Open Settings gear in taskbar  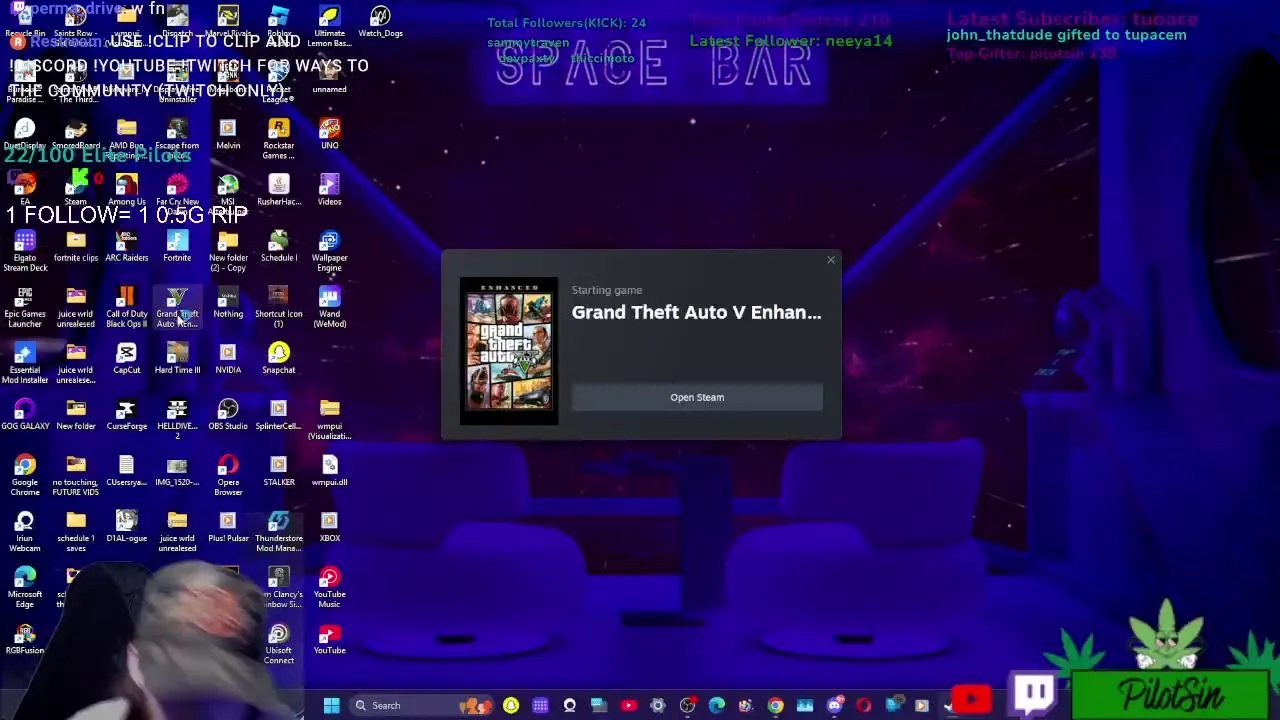[658, 705]
